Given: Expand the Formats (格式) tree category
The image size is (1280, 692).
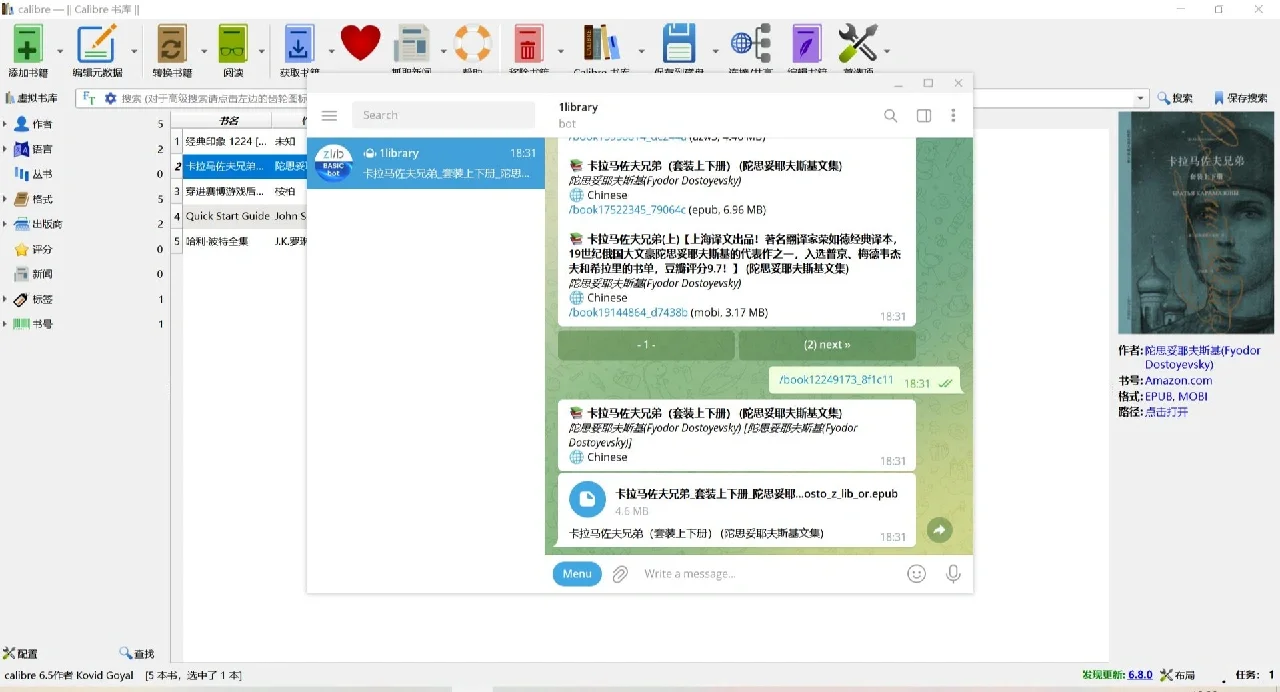Looking at the screenshot, I should tap(5, 199).
